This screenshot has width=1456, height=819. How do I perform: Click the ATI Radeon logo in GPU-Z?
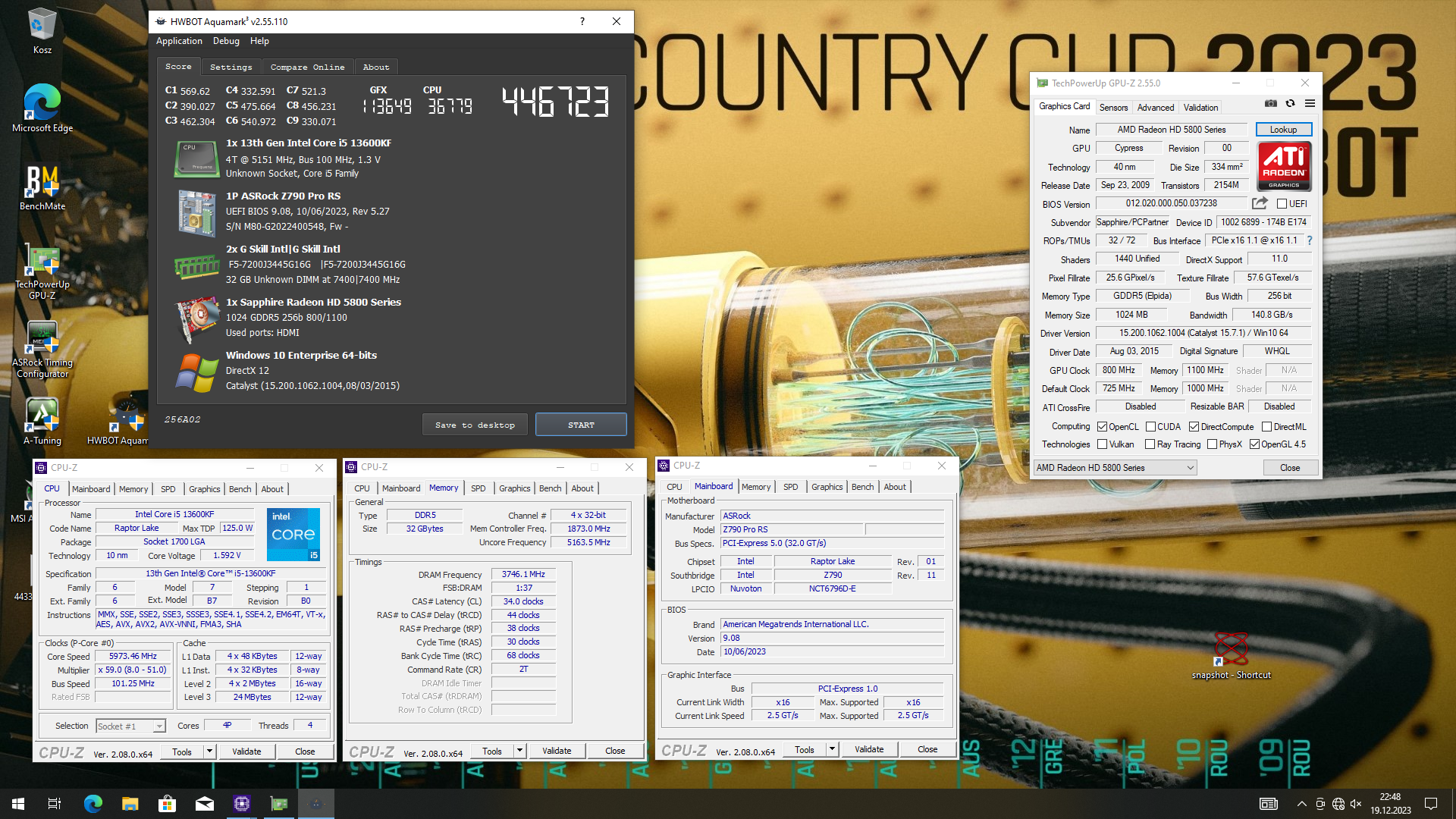(1284, 166)
